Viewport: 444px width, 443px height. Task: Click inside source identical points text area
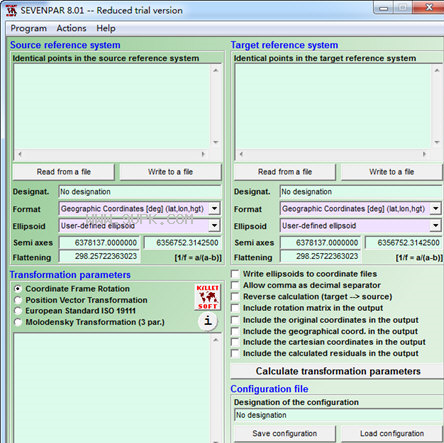pyautogui.click(x=112, y=107)
